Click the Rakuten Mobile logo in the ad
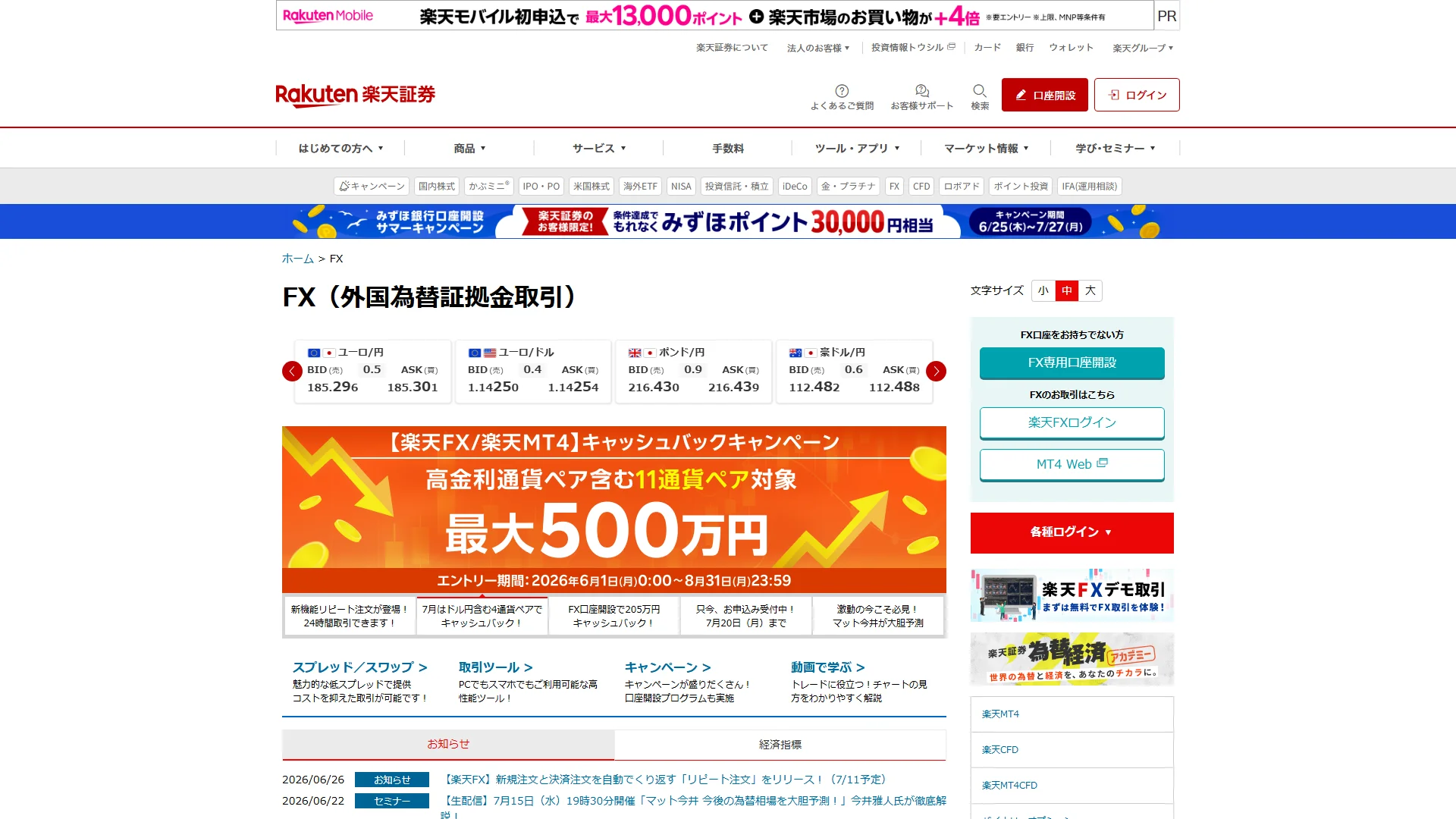The height and width of the screenshot is (819, 1456). click(x=328, y=15)
